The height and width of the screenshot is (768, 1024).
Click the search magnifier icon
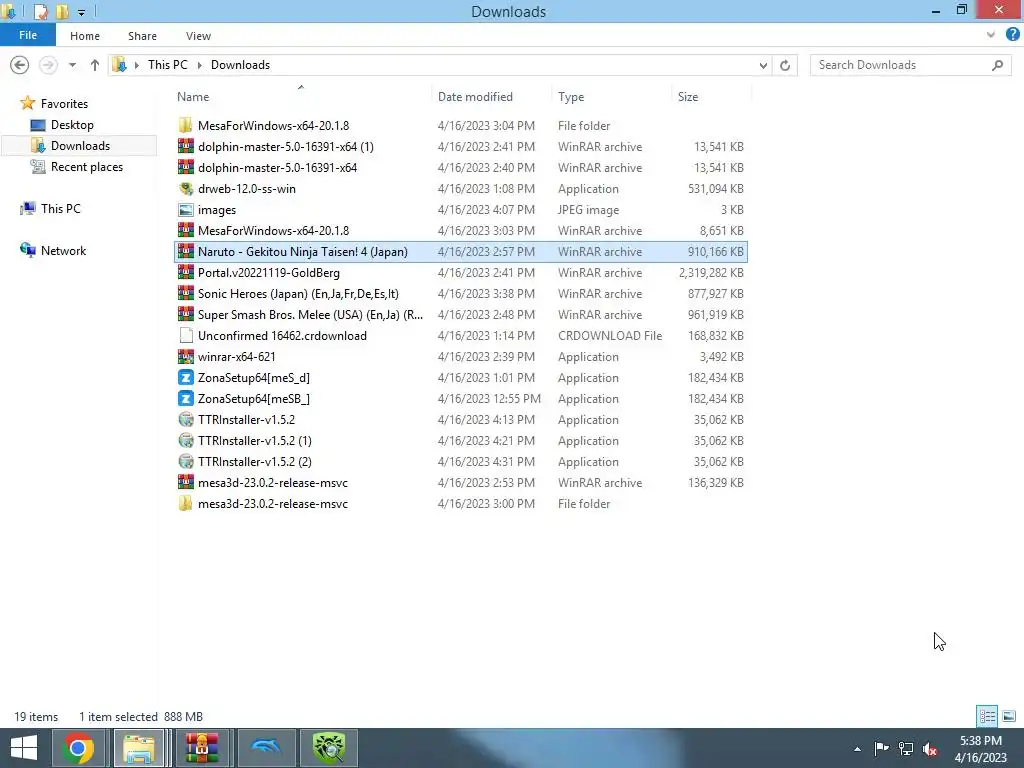tap(997, 65)
